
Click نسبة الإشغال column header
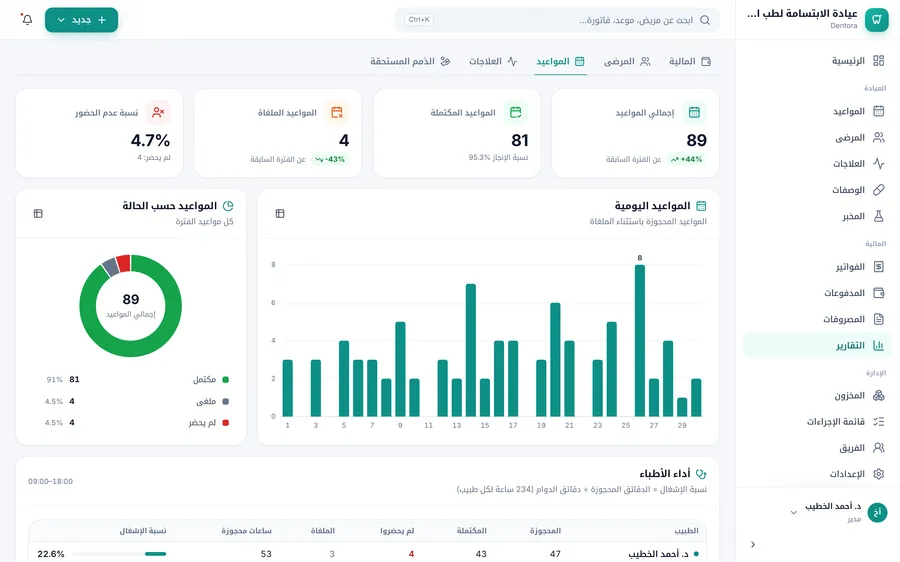pyautogui.click(x=143, y=530)
